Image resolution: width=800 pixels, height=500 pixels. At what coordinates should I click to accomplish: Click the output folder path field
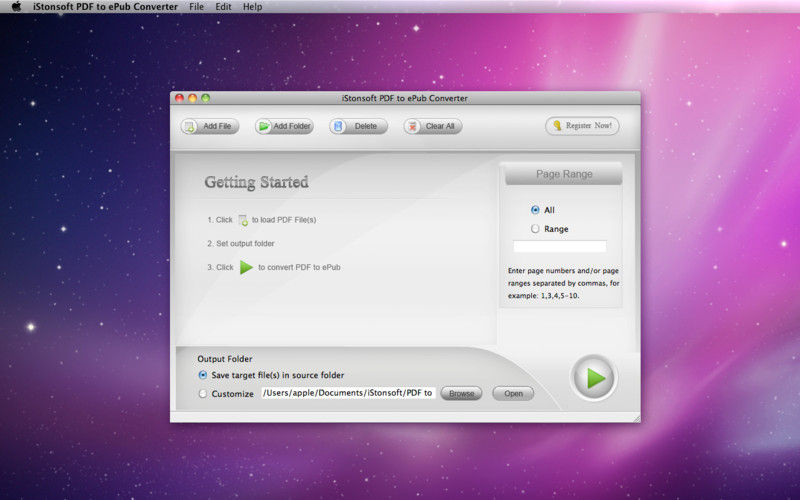pos(348,392)
